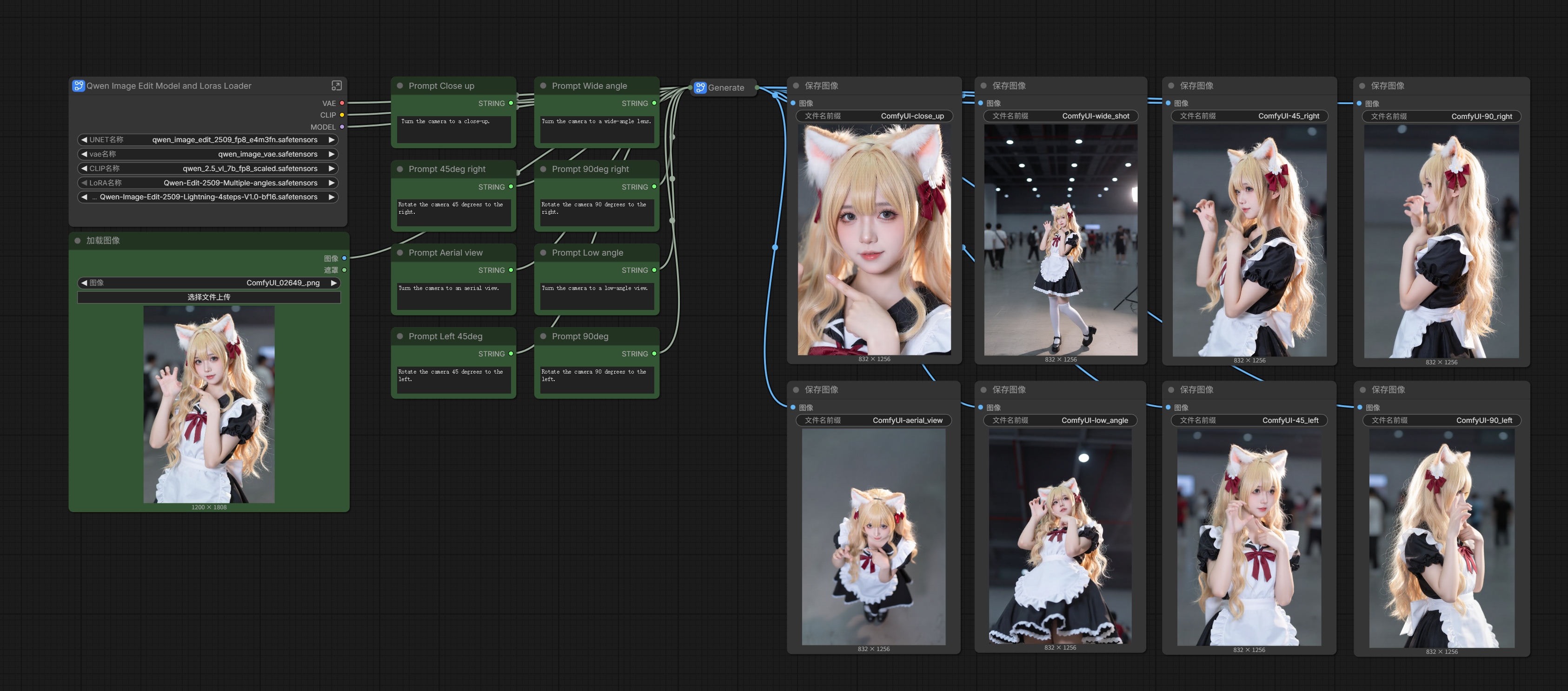The width and height of the screenshot is (1568, 691).
Task: Edit the ComfyUI-close_up filename prefix field
Action: pos(873,116)
